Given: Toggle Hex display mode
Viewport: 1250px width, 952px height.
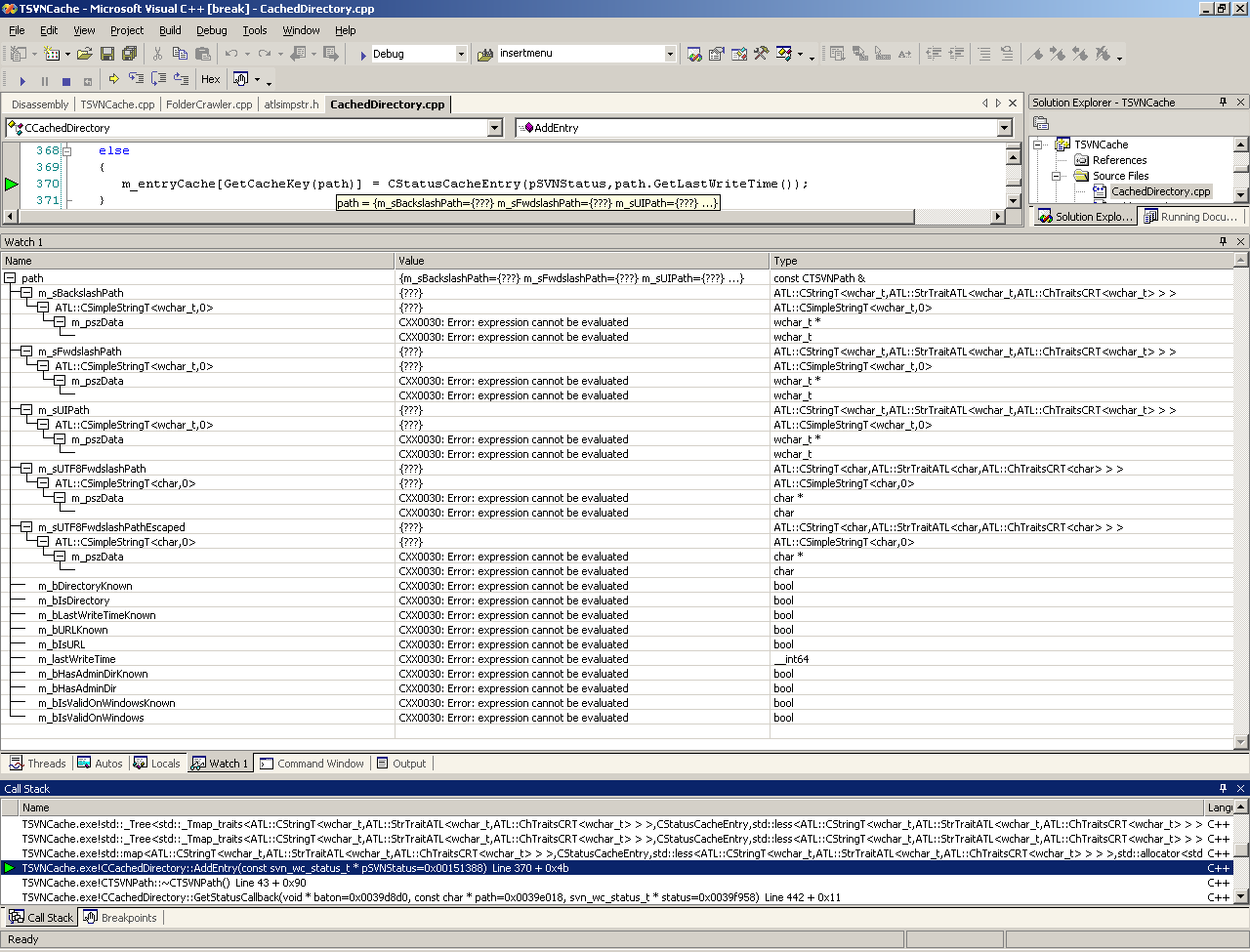Looking at the screenshot, I should click(211, 79).
